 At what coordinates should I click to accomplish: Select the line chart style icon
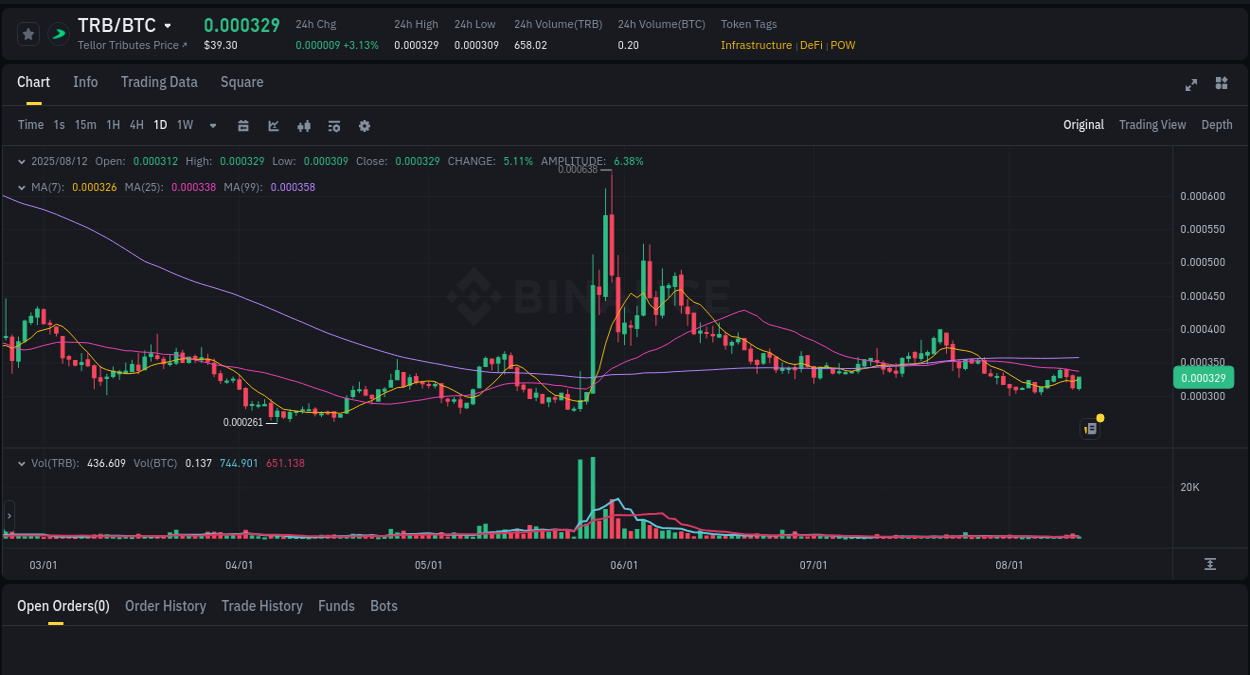point(273,125)
